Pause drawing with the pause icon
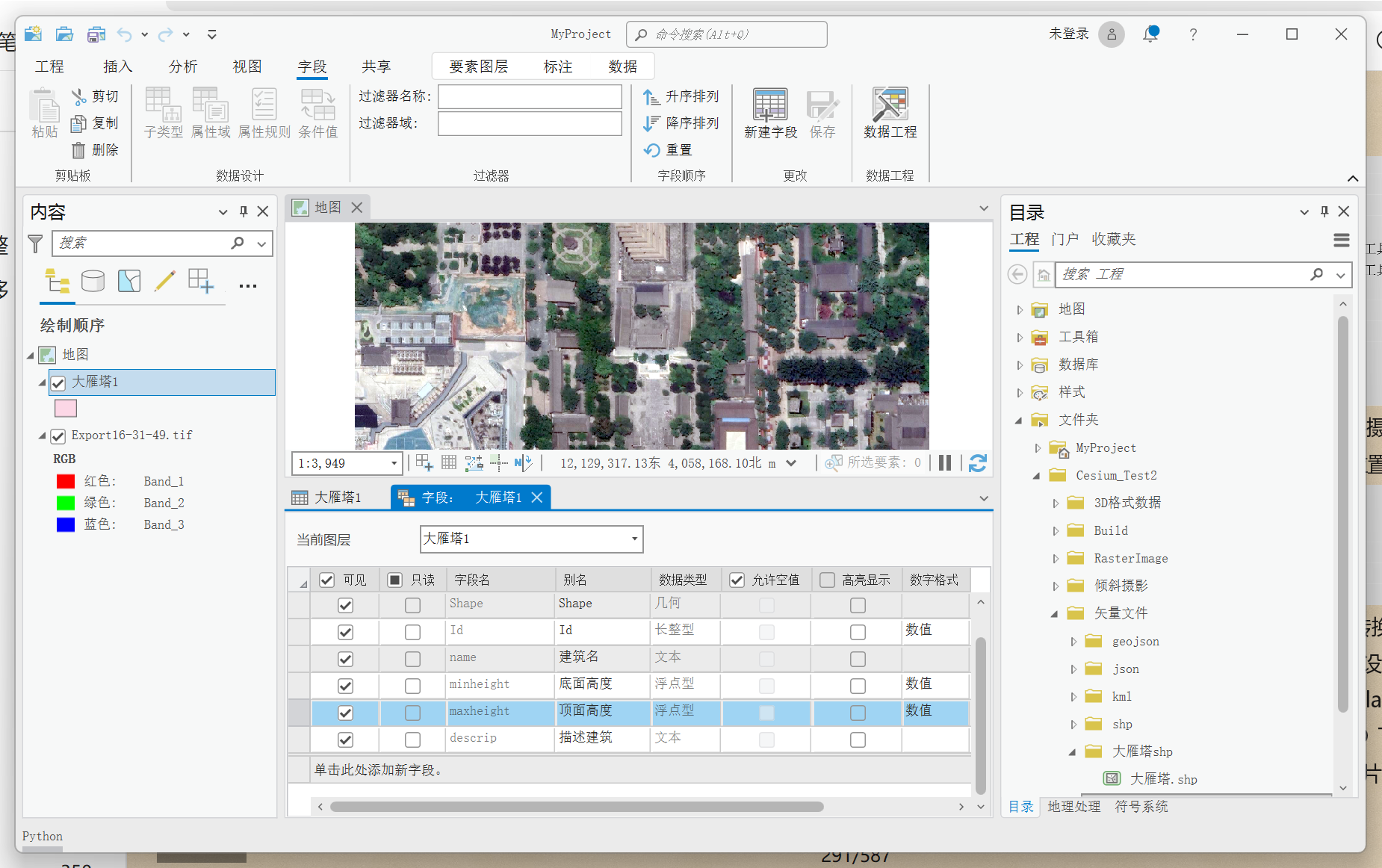The image size is (1382, 868). click(945, 463)
